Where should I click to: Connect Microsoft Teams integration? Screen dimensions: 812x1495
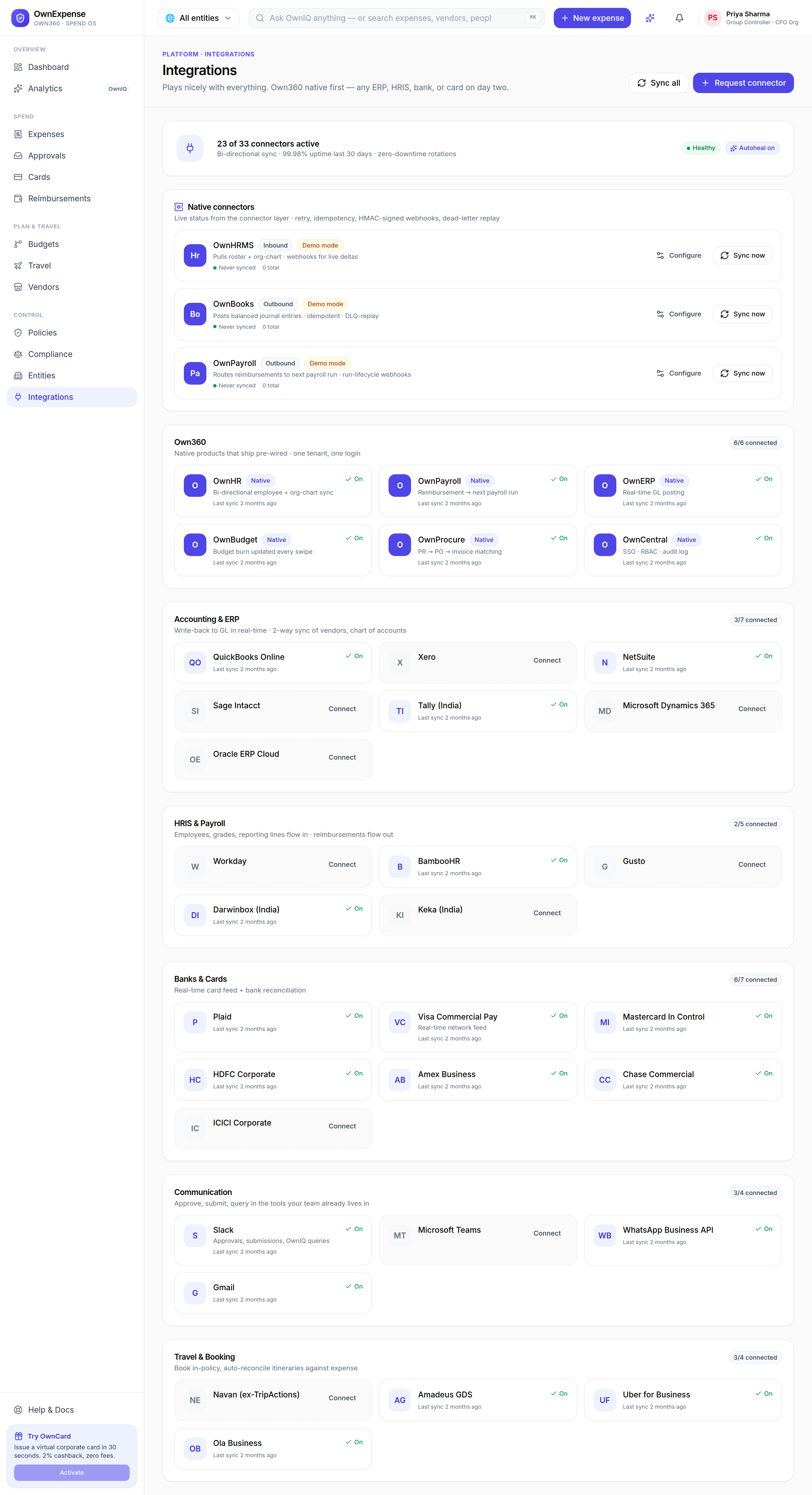click(547, 1233)
